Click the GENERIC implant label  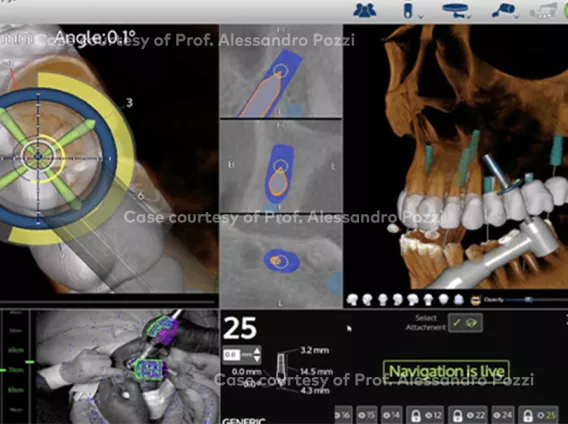click(x=243, y=421)
